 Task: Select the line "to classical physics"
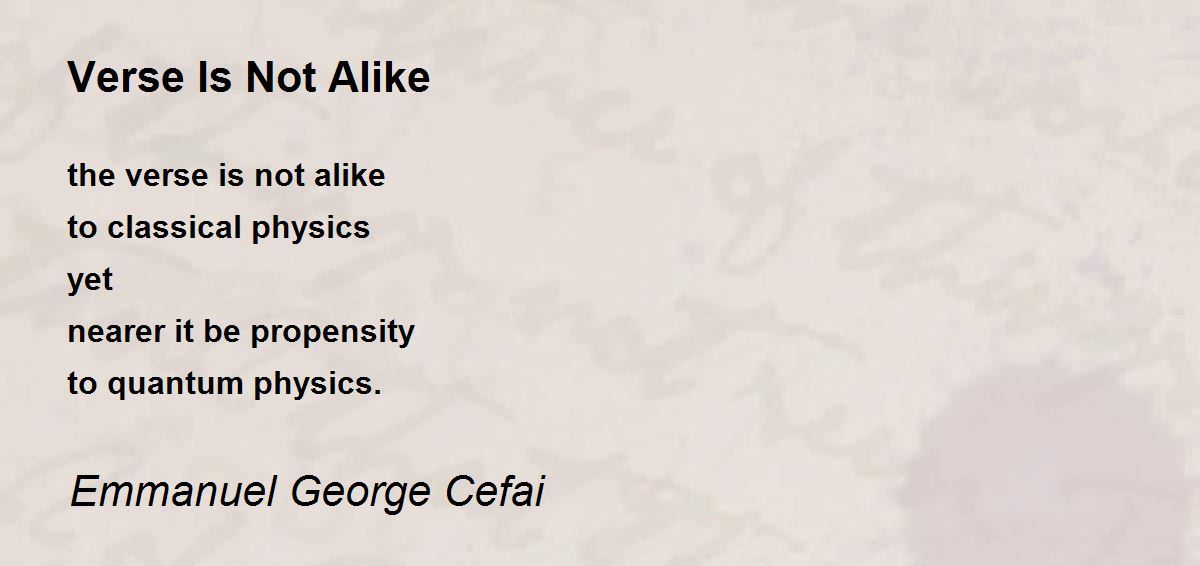click(219, 228)
